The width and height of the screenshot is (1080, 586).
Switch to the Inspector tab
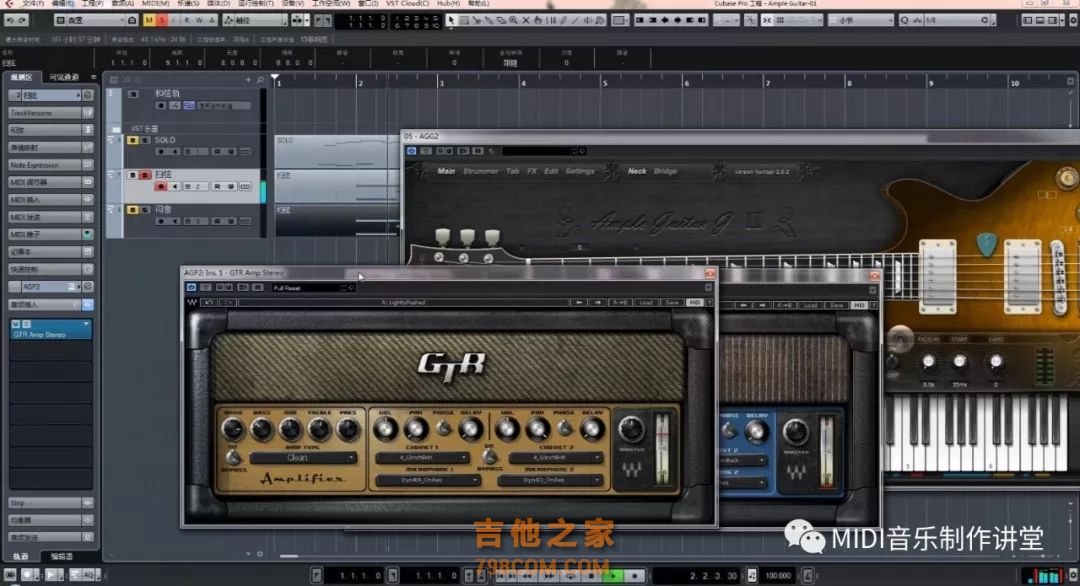pyautogui.click(x=22, y=77)
